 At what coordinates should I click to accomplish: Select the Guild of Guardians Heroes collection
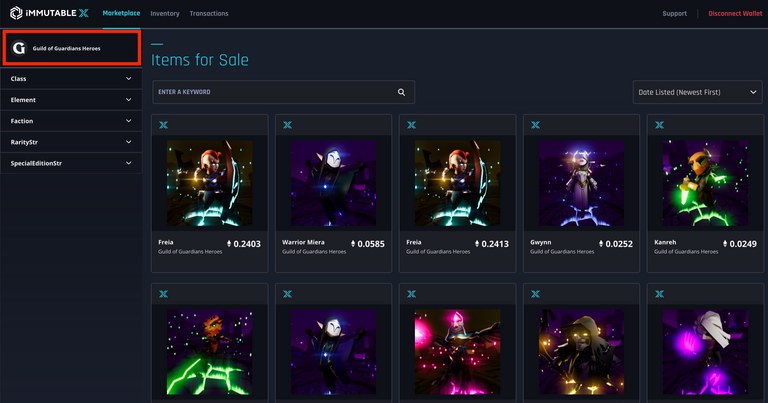pyautogui.click(x=72, y=48)
